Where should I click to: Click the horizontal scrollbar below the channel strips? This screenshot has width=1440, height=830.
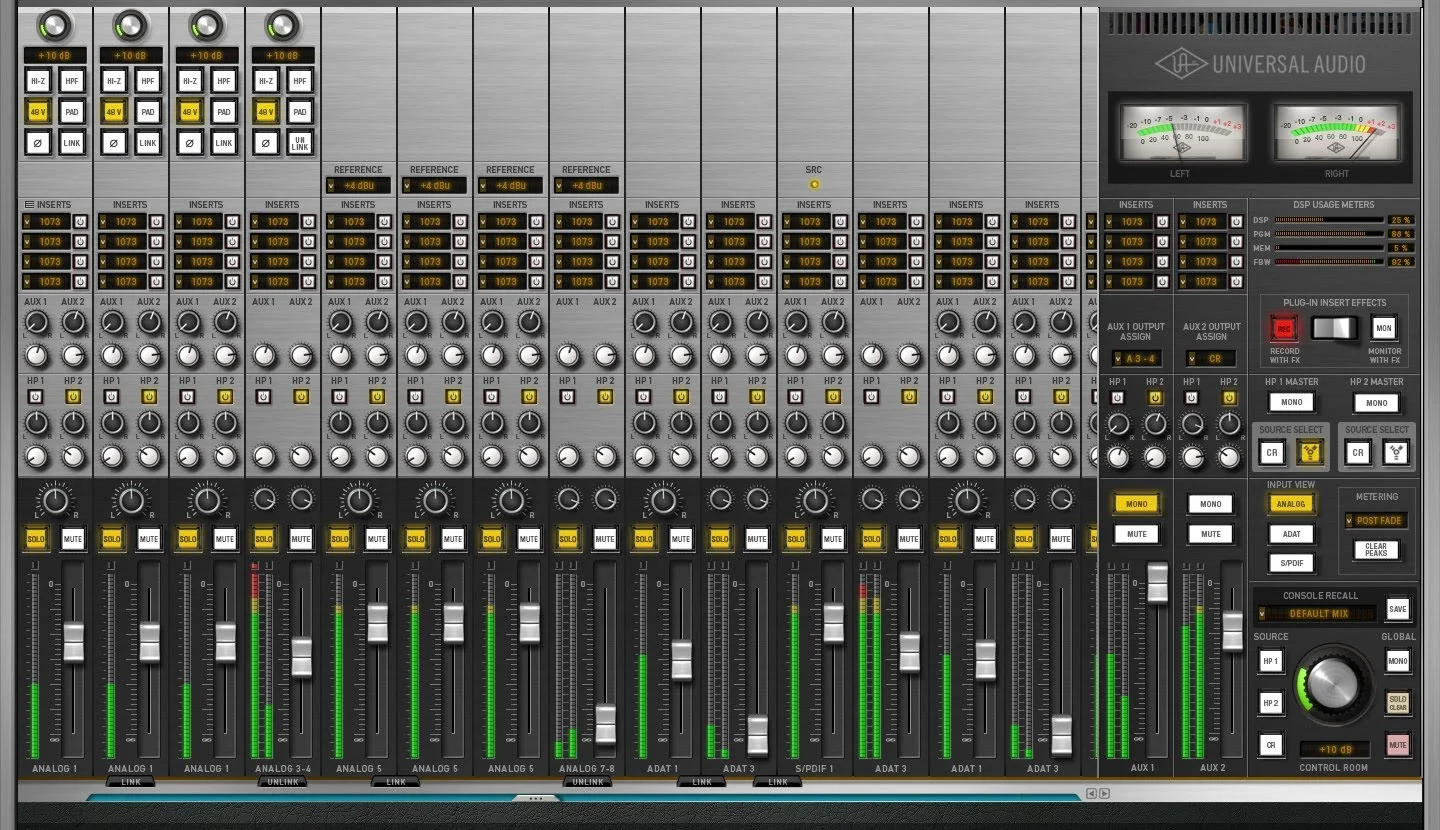tap(535, 799)
